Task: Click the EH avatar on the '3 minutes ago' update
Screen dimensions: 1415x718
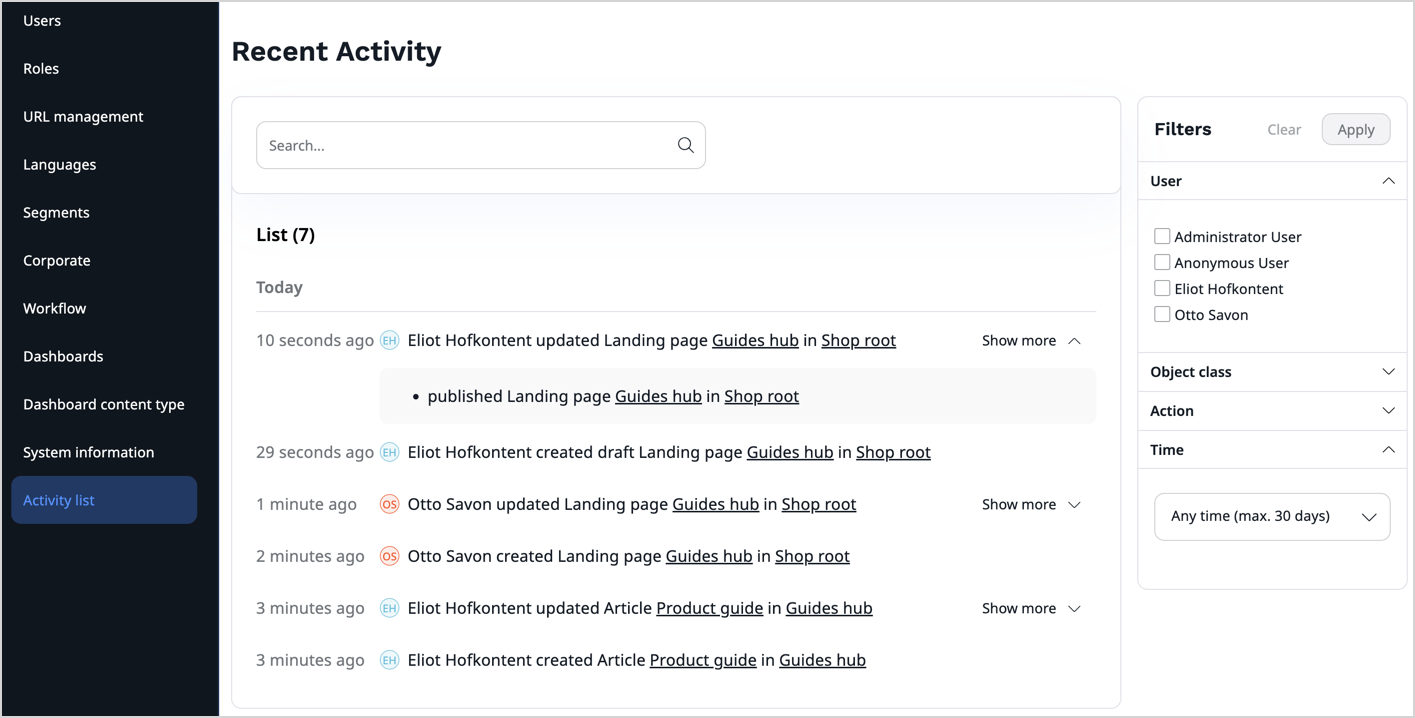Action: 389,608
